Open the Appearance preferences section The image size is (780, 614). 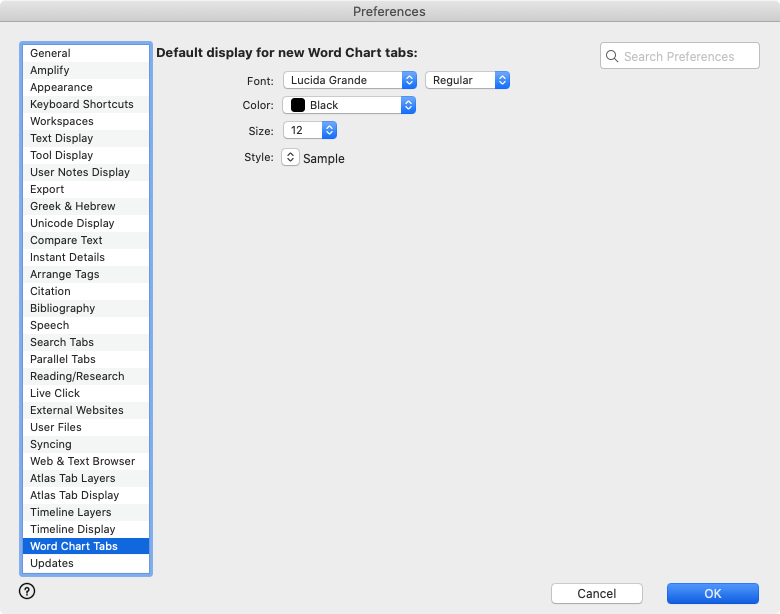(61, 87)
